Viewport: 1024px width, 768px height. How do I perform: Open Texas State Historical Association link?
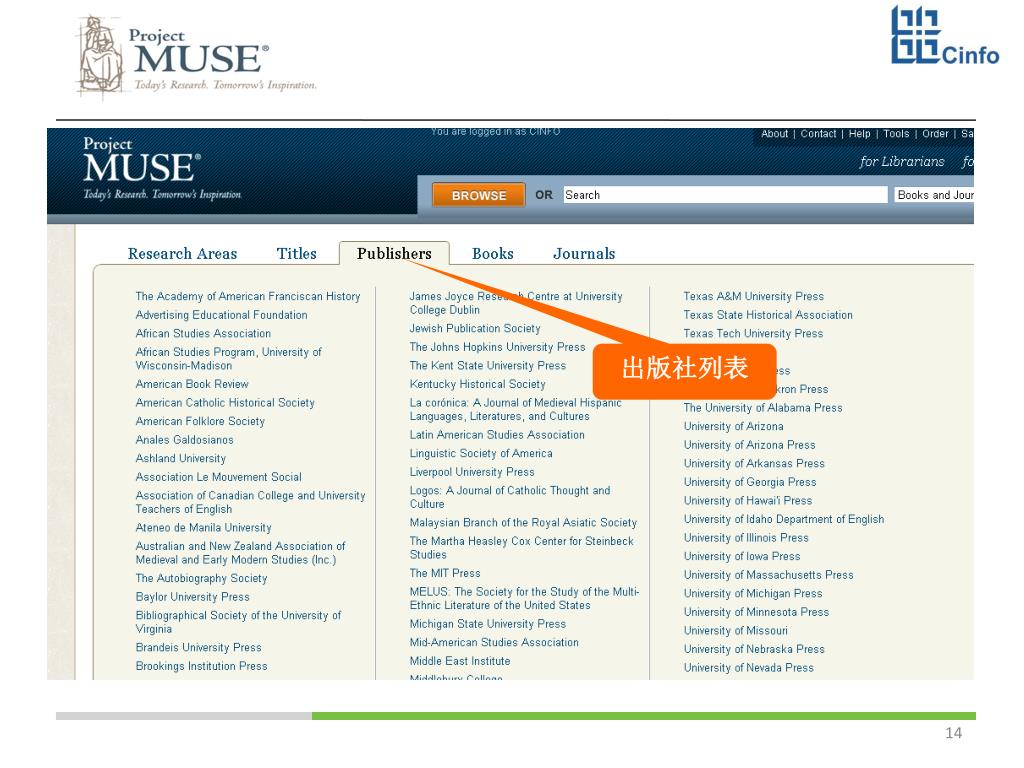[x=768, y=315]
